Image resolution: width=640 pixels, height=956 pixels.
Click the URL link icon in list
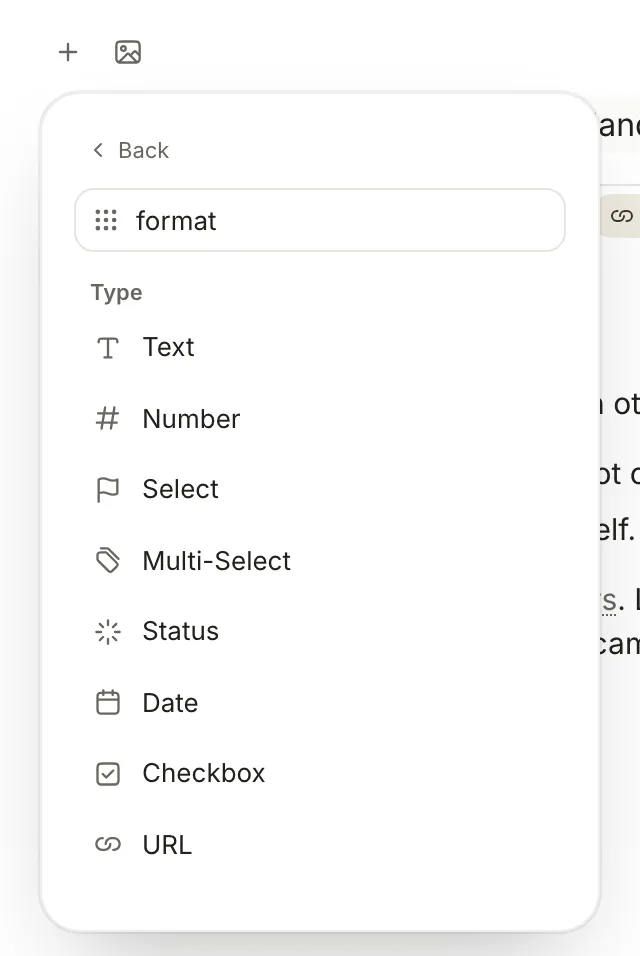pyautogui.click(x=108, y=844)
